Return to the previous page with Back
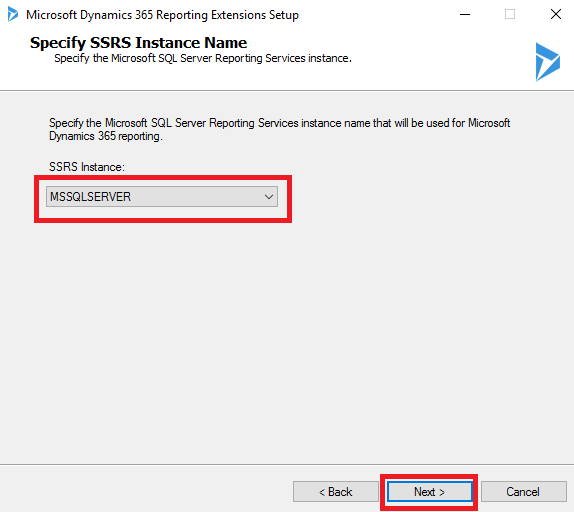The image size is (574, 512). click(336, 492)
